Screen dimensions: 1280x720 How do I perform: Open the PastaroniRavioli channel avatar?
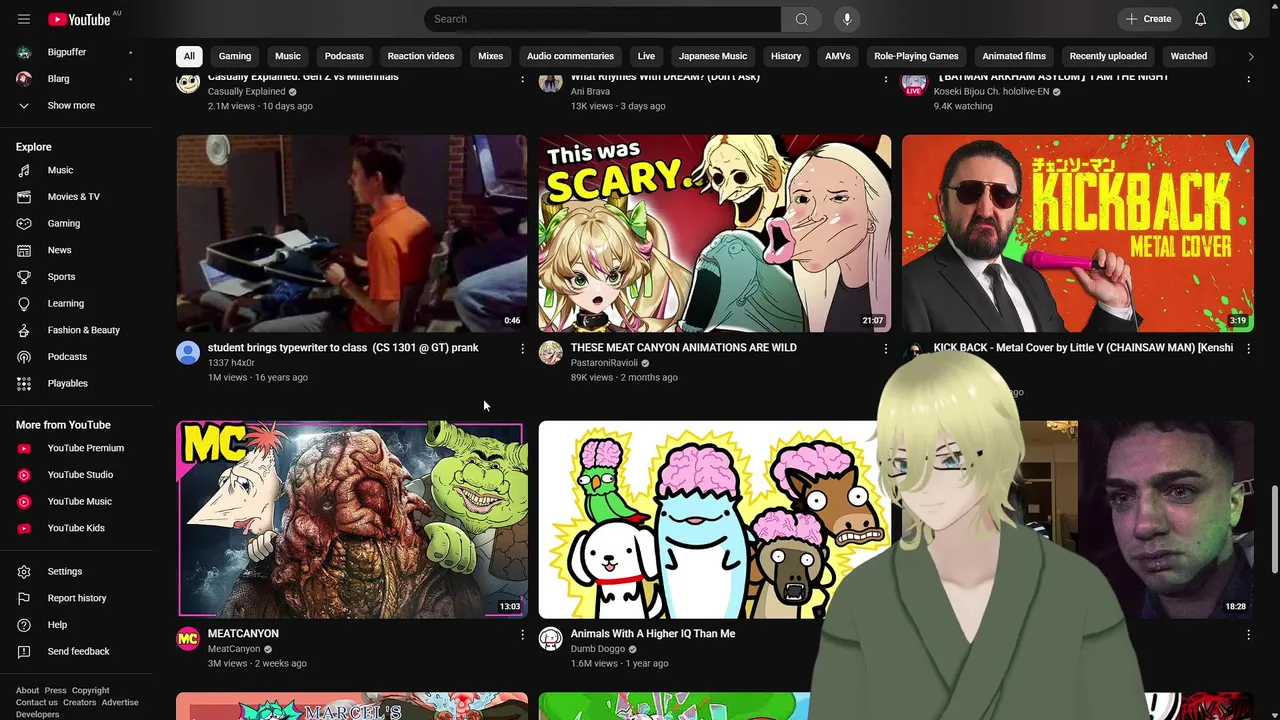pos(551,352)
